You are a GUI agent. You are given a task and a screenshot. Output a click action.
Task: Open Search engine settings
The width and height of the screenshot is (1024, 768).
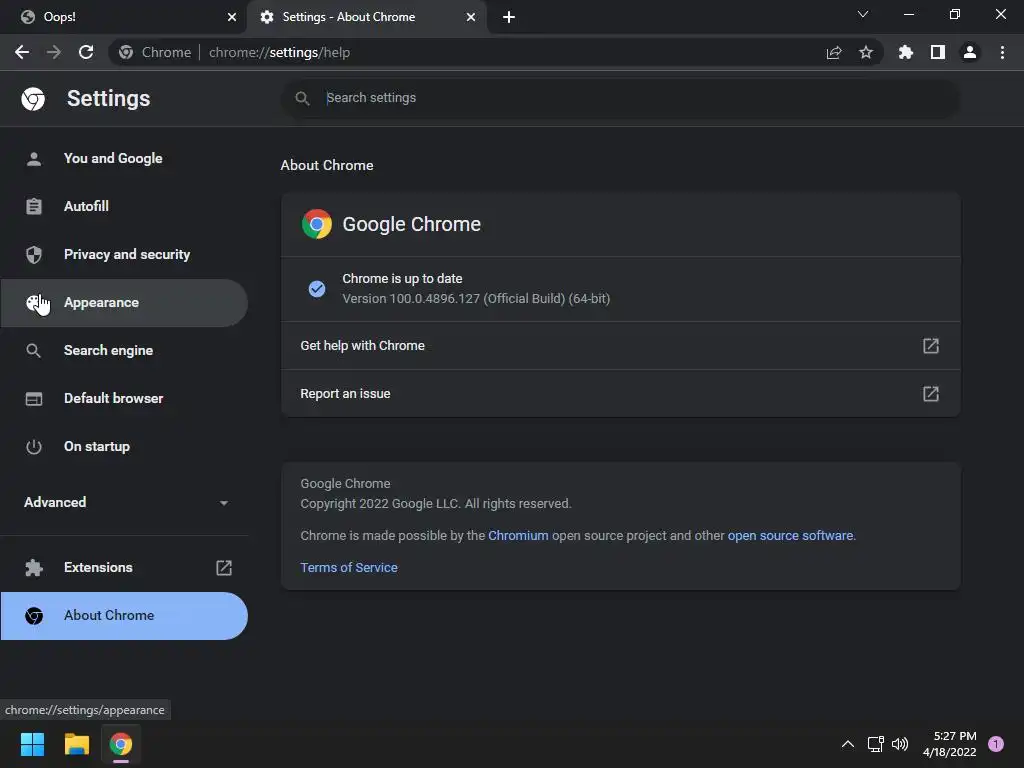click(124, 351)
